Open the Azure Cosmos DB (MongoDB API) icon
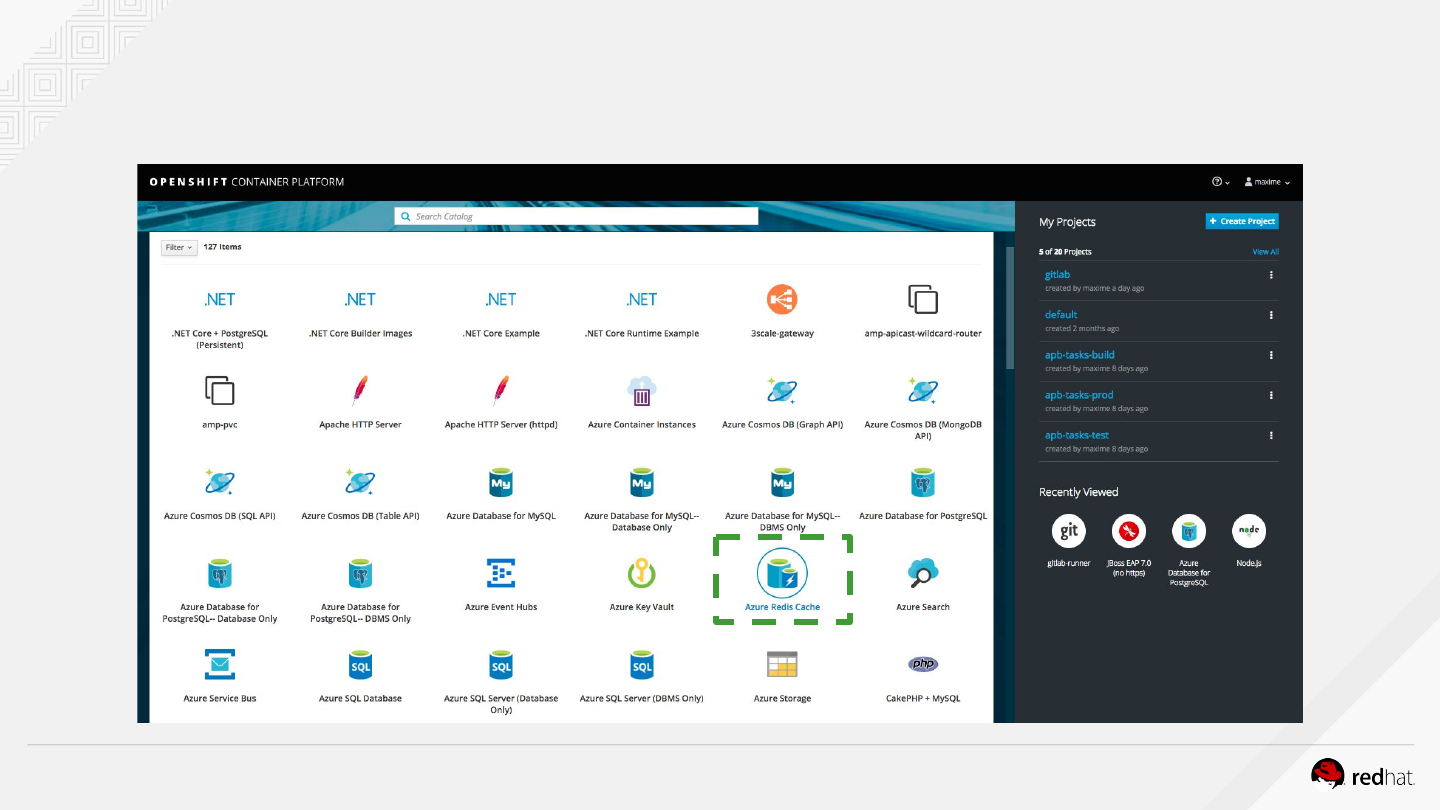The height and width of the screenshot is (810, 1440). point(923,390)
